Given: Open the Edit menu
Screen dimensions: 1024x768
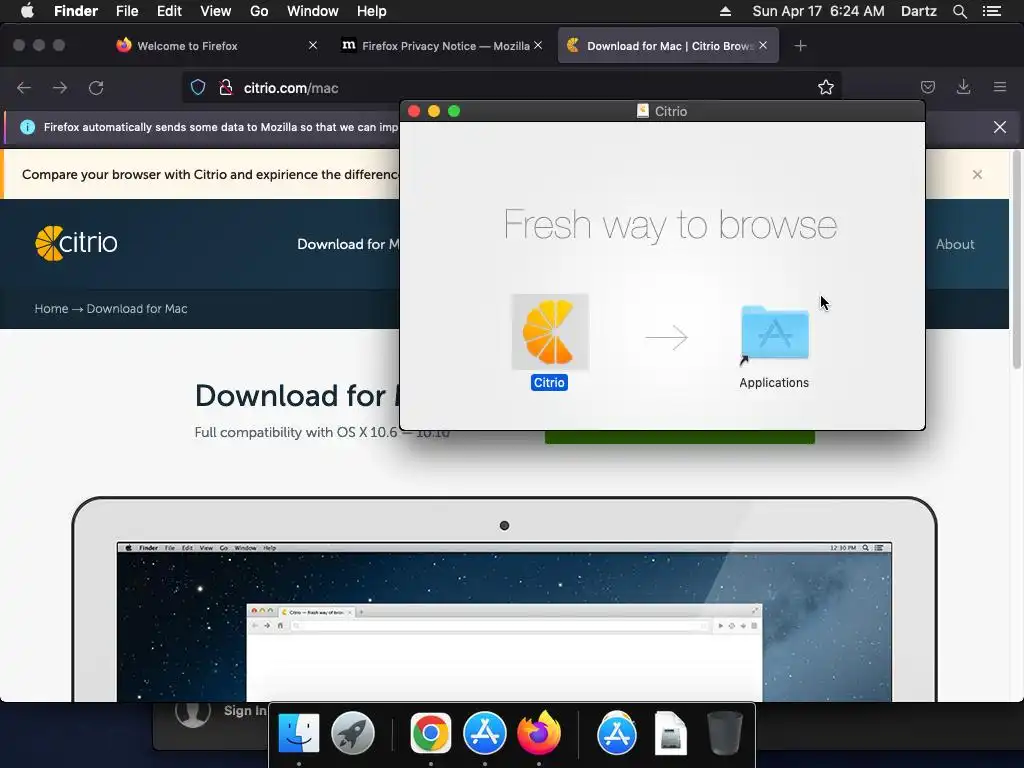Looking at the screenshot, I should [169, 11].
